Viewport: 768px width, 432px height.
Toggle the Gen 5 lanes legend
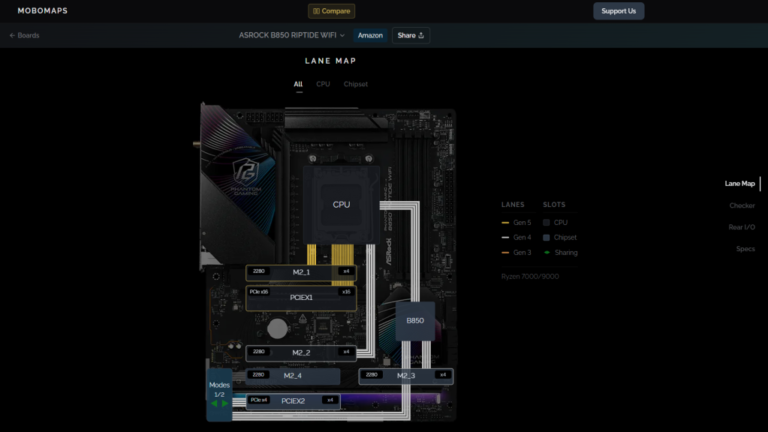(x=516, y=222)
